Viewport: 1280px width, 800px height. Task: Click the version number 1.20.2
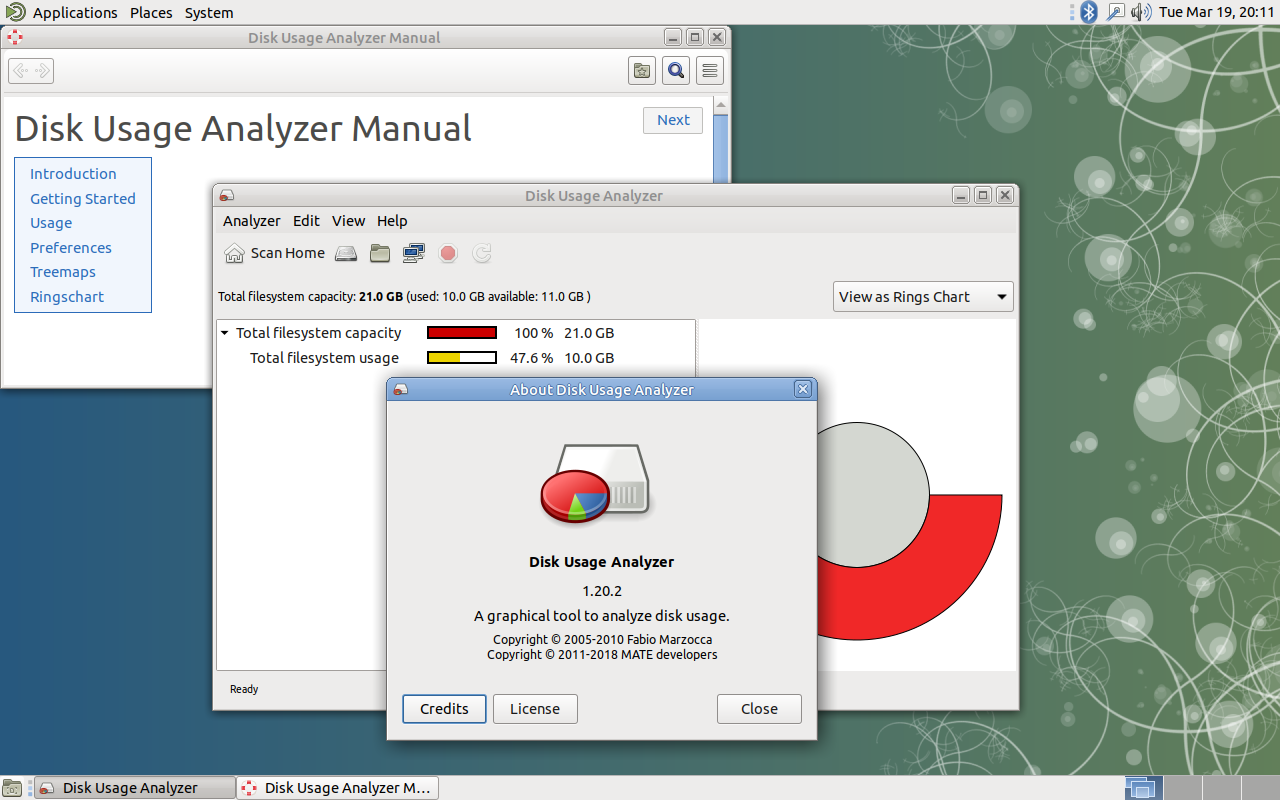(602, 591)
